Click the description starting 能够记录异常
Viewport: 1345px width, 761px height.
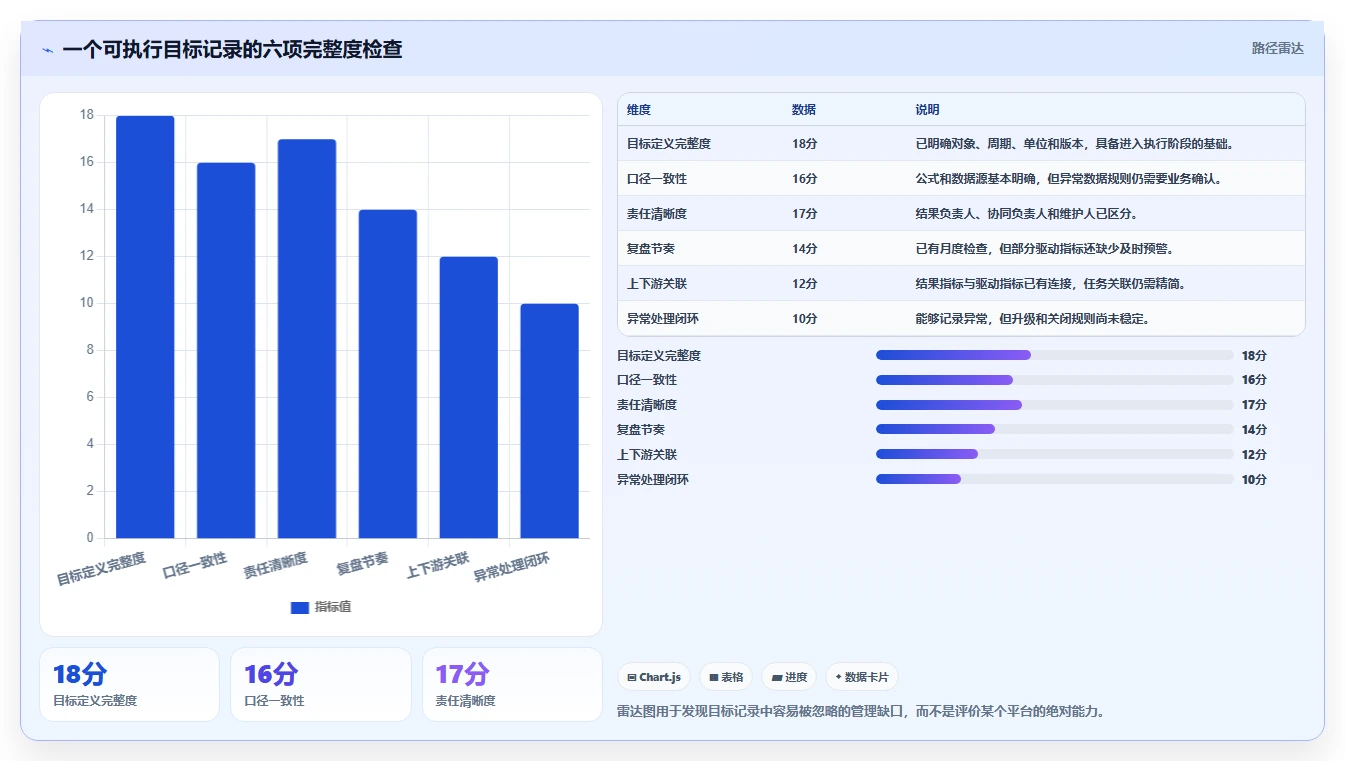pos(1033,319)
